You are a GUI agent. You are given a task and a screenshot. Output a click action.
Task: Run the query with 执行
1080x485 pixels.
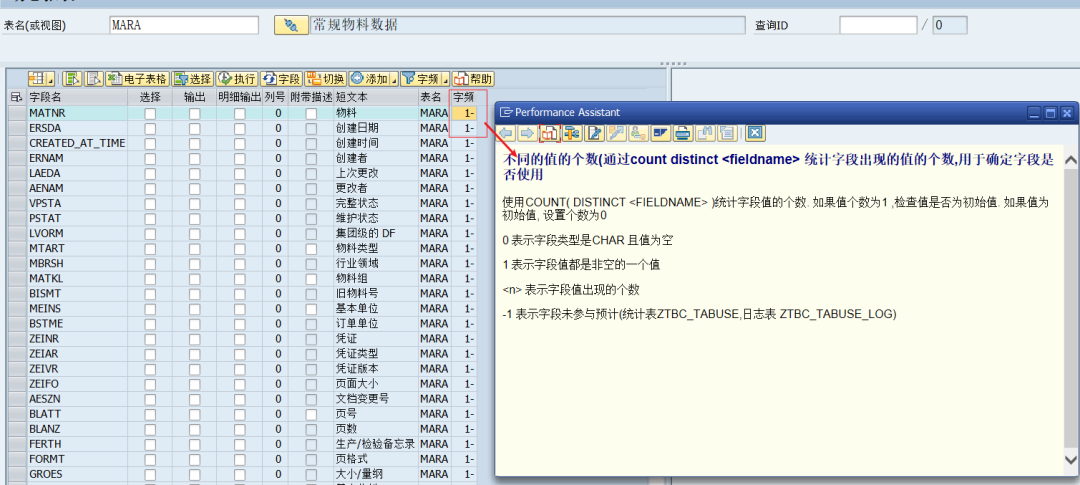coord(236,79)
